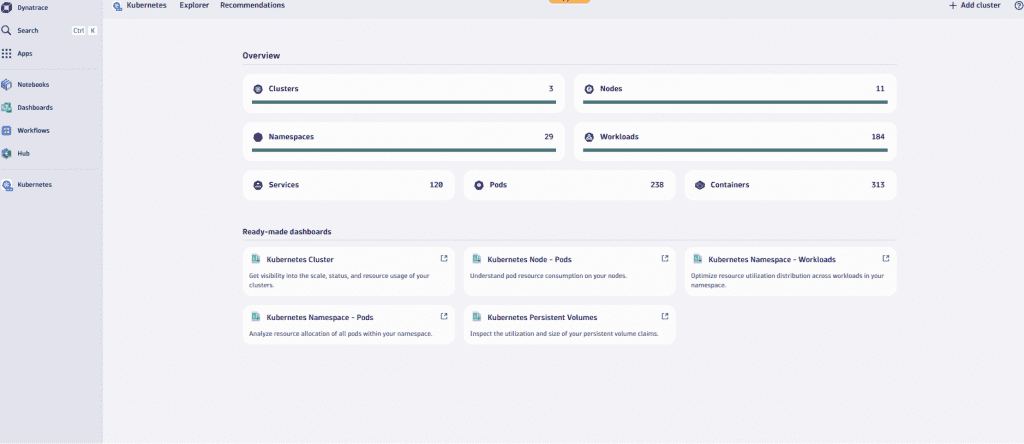This screenshot has height=444, width=1024.
Task: Click the Kubernetes Persistent Volumes dashboard icon
Action: pos(477,317)
